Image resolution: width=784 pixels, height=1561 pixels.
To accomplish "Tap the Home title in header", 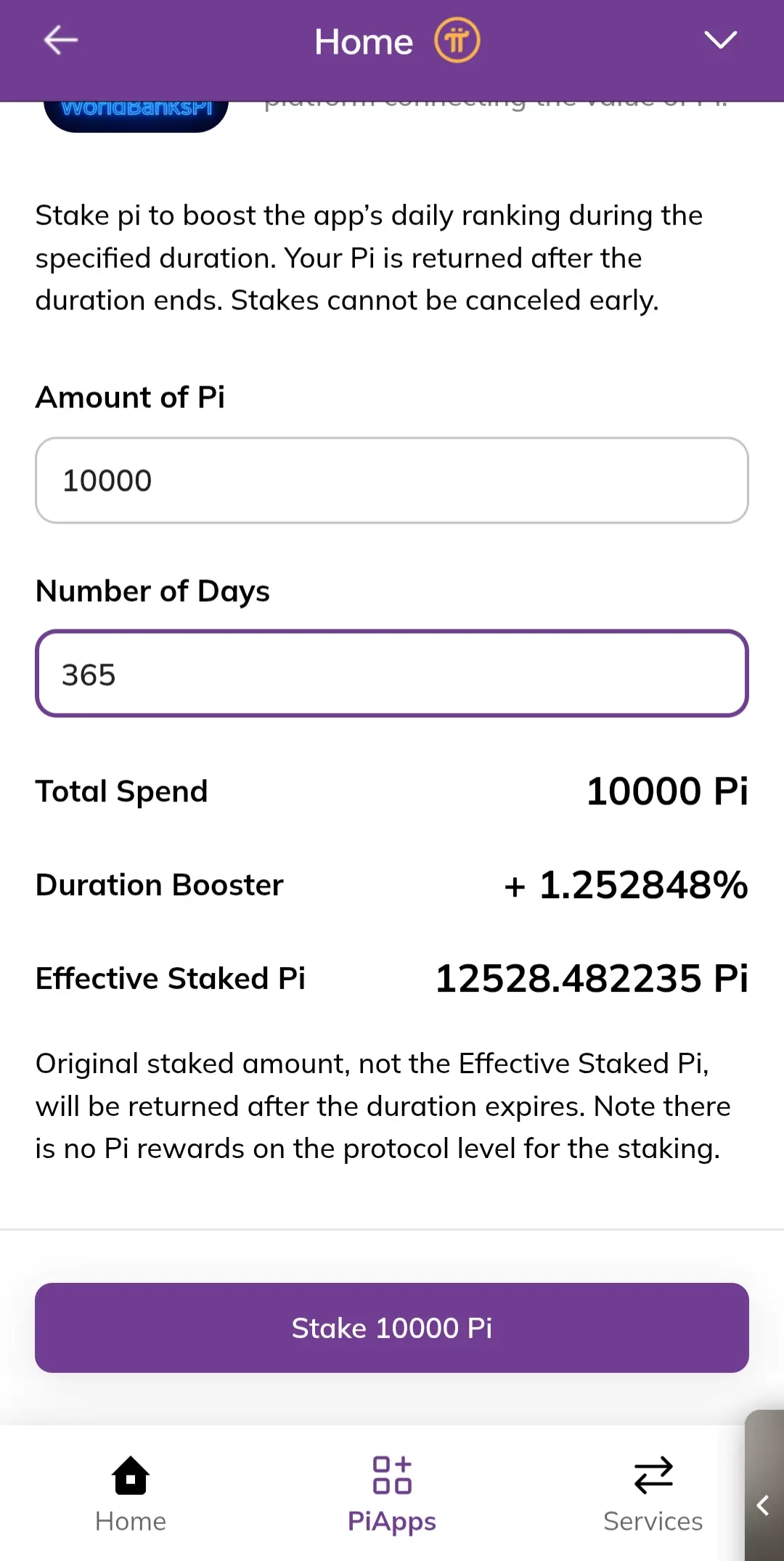I will (364, 42).
